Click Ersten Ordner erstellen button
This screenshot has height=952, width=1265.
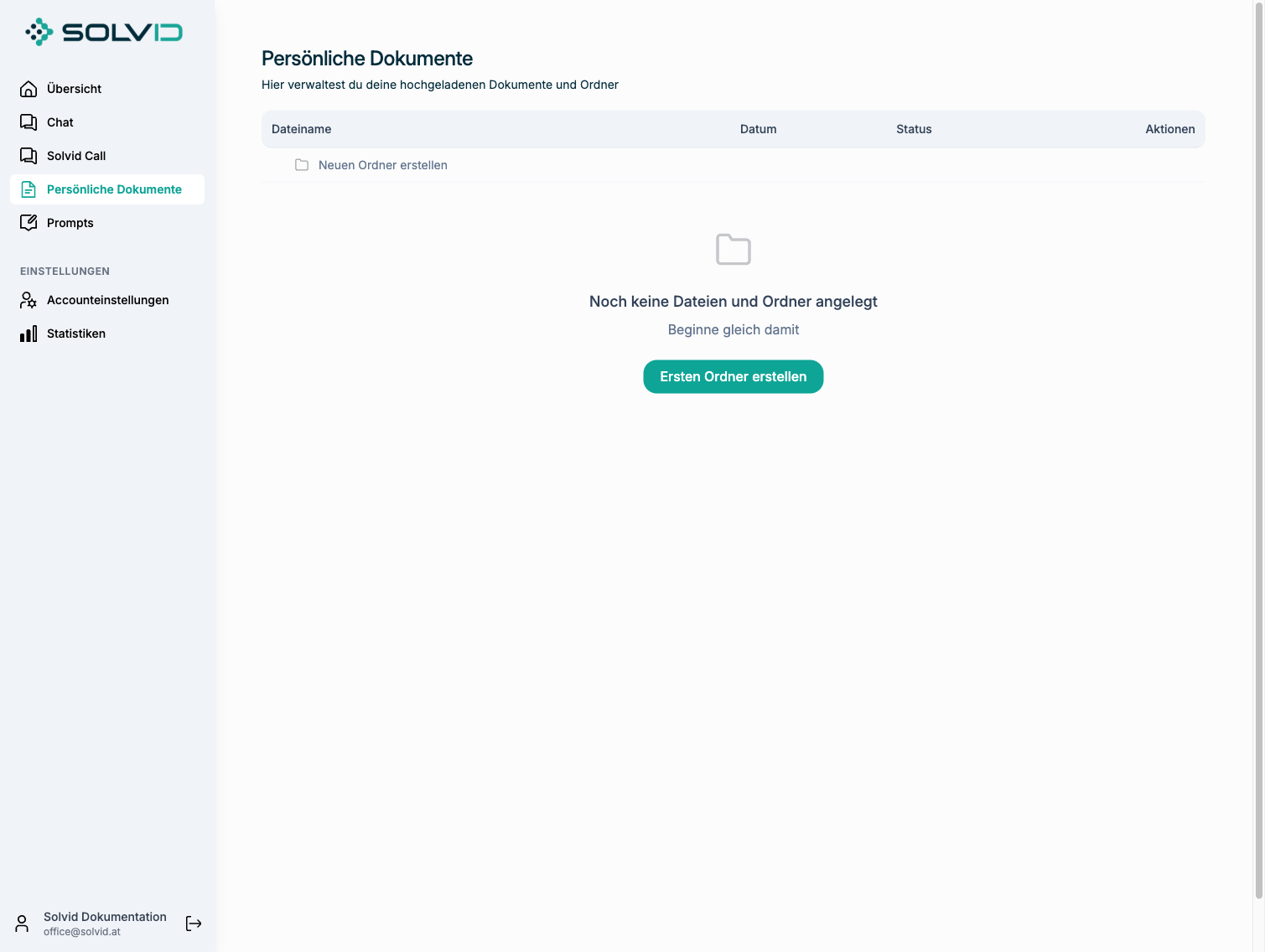734,377
